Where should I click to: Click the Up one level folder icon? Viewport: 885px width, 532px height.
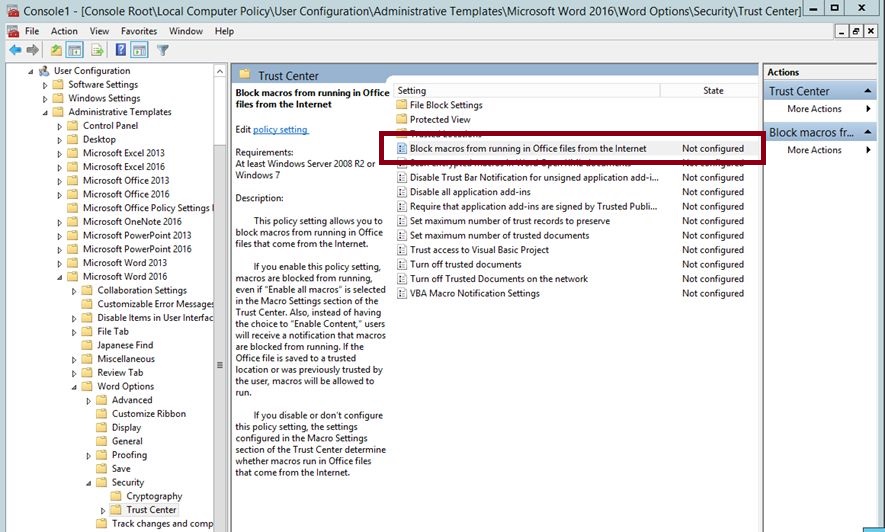coord(56,50)
